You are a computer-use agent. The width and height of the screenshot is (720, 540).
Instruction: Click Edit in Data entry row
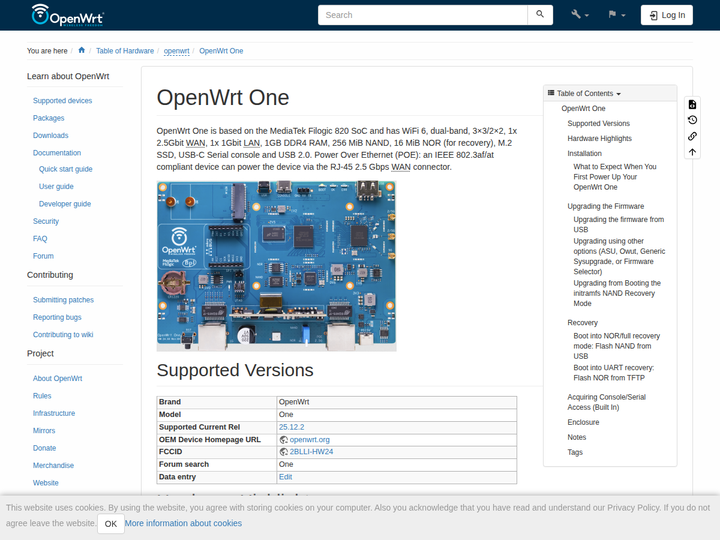(286, 477)
